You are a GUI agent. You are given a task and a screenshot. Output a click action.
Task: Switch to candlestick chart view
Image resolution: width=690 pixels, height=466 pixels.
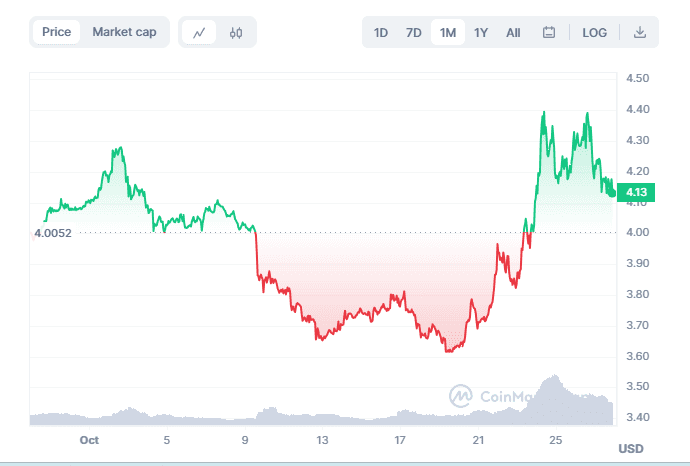click(x=236, y=32)
